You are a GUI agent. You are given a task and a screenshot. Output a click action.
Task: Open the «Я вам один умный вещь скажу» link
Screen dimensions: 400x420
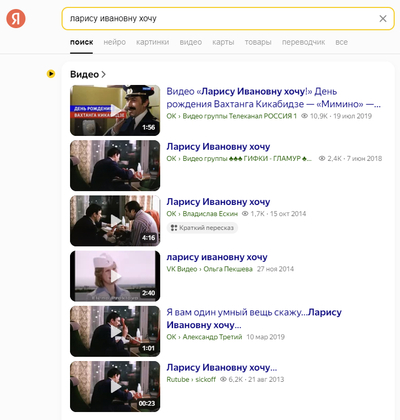click(x=254, y=318)
